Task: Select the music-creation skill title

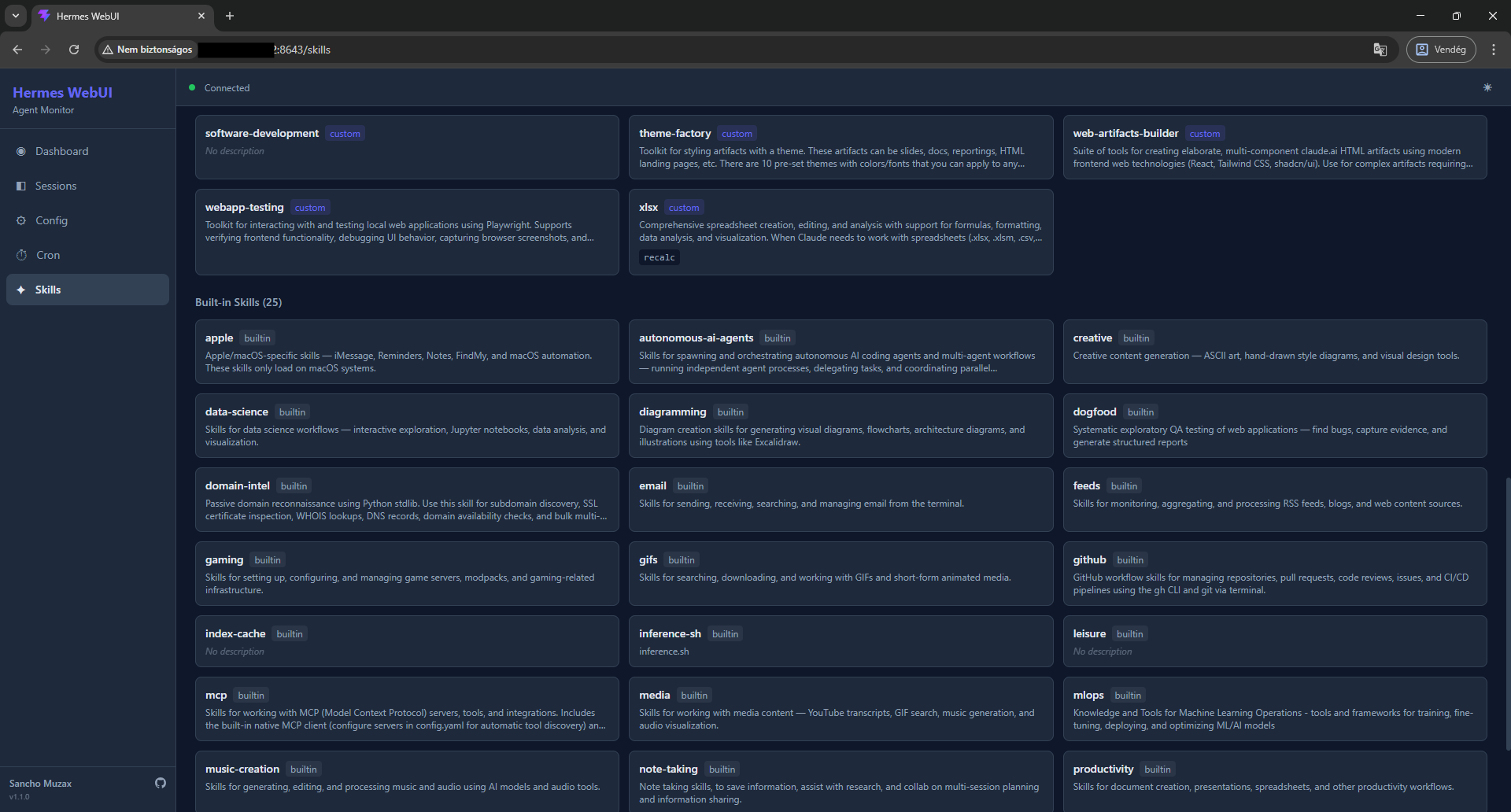Action: [x=242, y=769]
